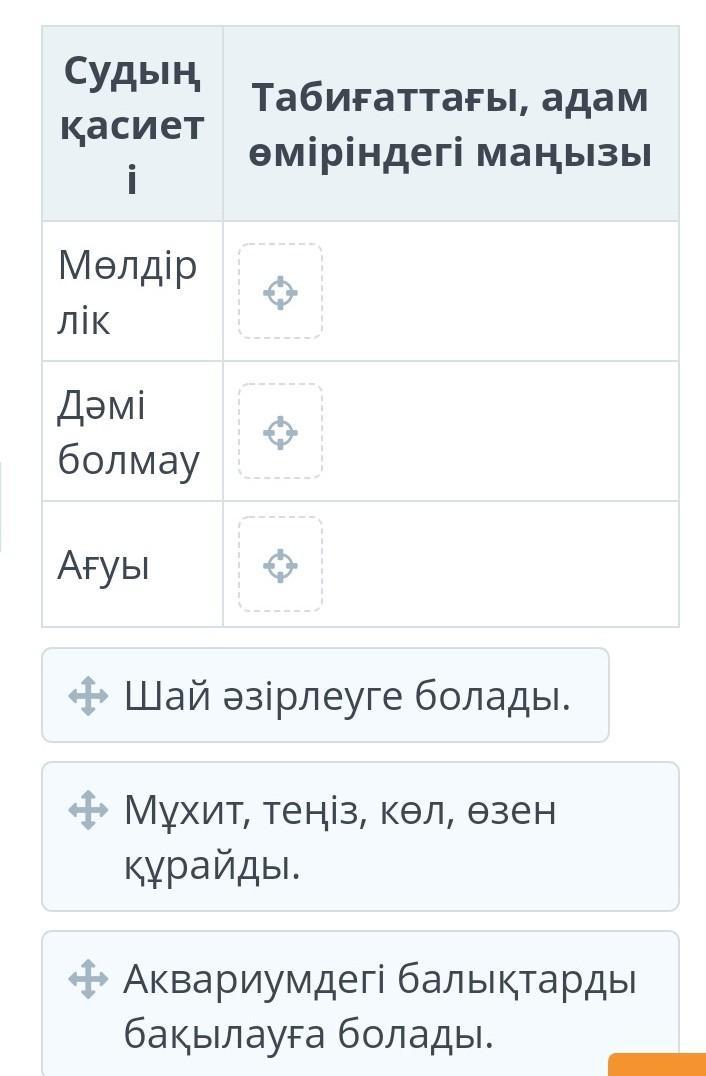Image resolution: width=706 pixels, height=1076 pixels.
Task: Click the move handle icon on Мұхит, теңіз card
Action: (x=88, y=810)
